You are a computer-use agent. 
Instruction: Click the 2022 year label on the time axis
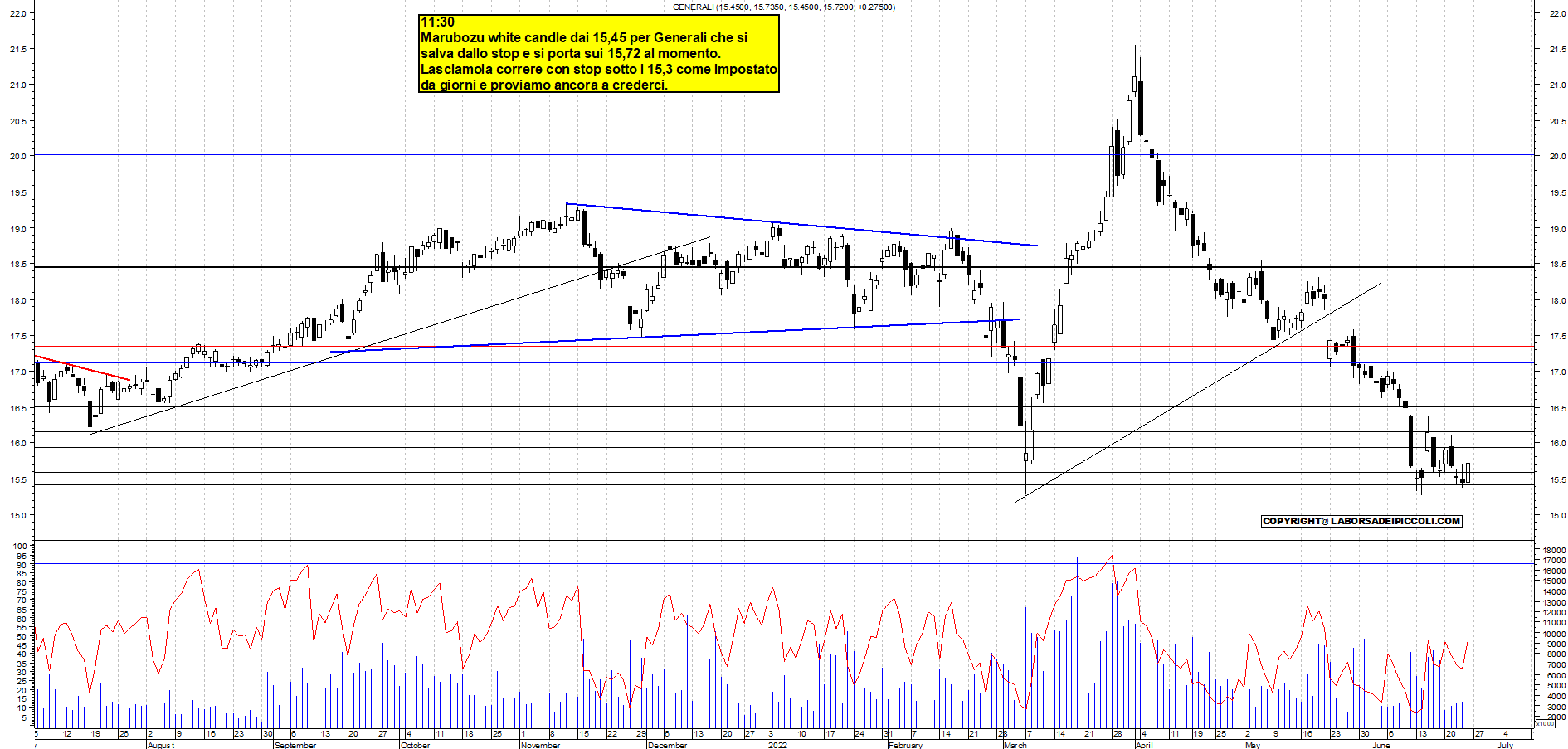click(777, 745)
